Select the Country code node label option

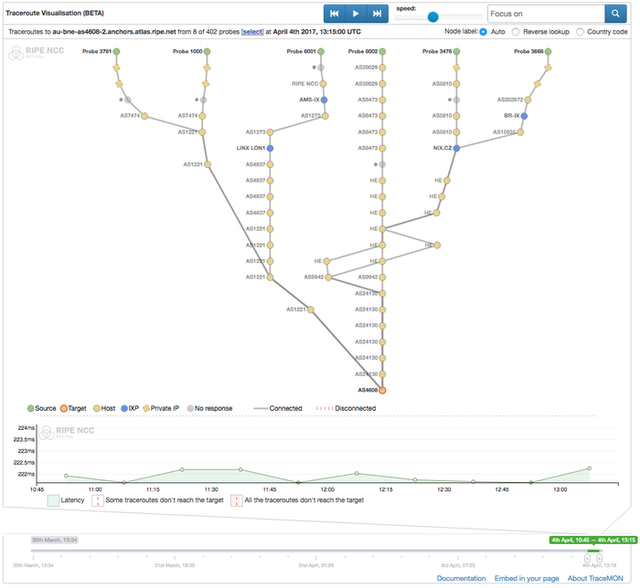point(580,32)
